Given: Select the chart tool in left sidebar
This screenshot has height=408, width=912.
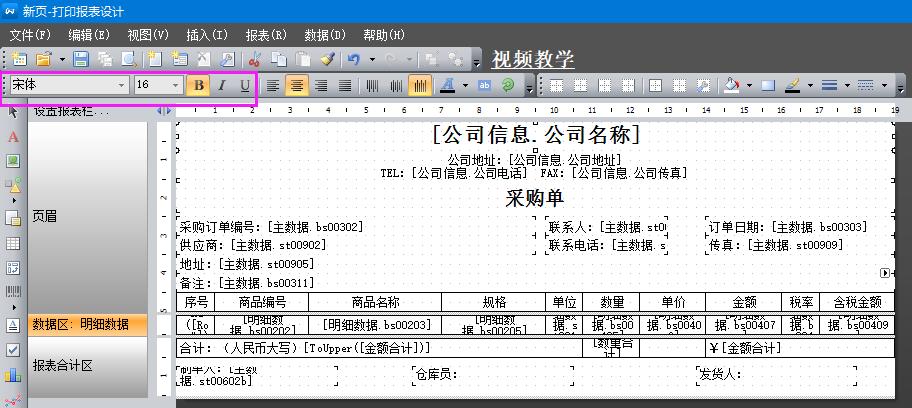Looking at the screenshot, I should (x=13, y=375).
